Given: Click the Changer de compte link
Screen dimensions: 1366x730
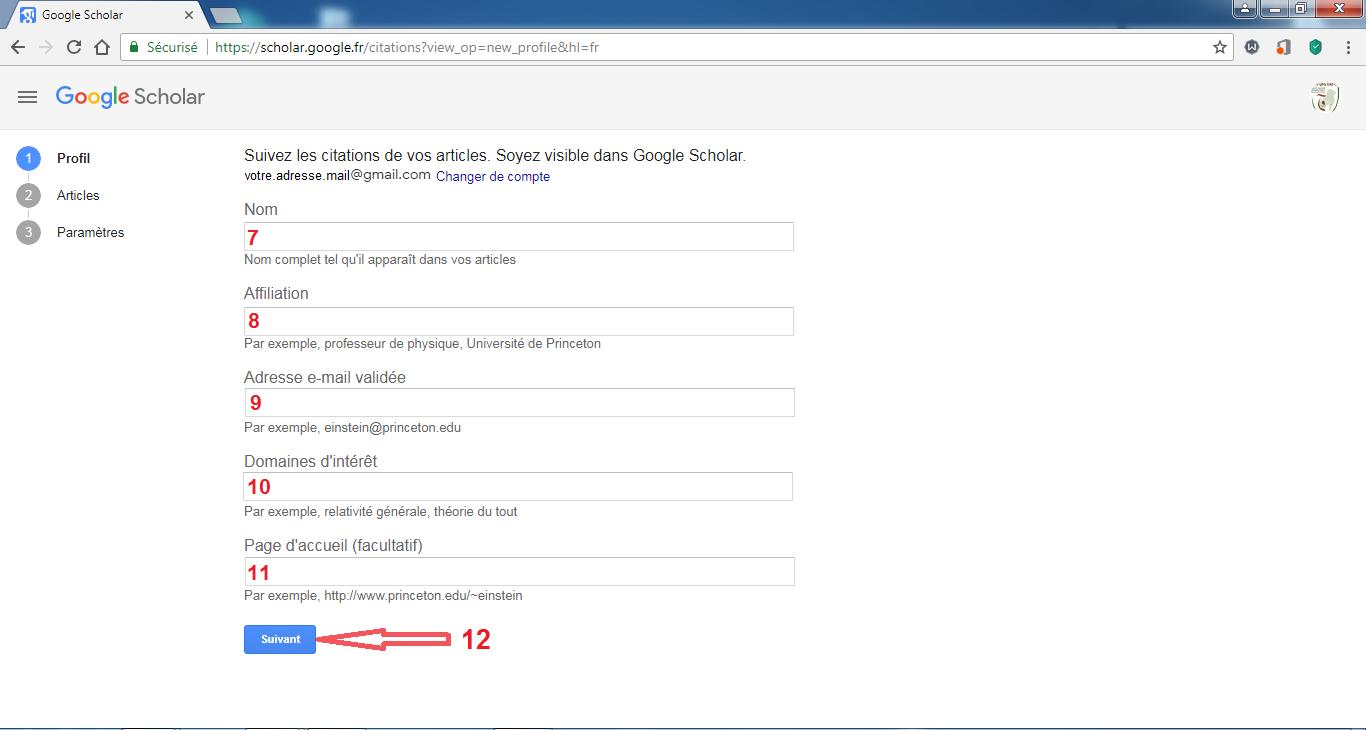Looking at the screenshot, I should (493, 176).
